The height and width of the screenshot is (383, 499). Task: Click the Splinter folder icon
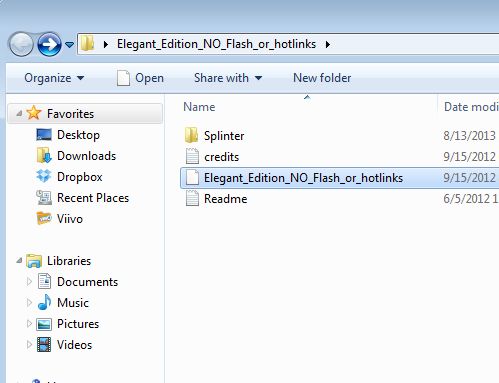click(x=192, y=135)
